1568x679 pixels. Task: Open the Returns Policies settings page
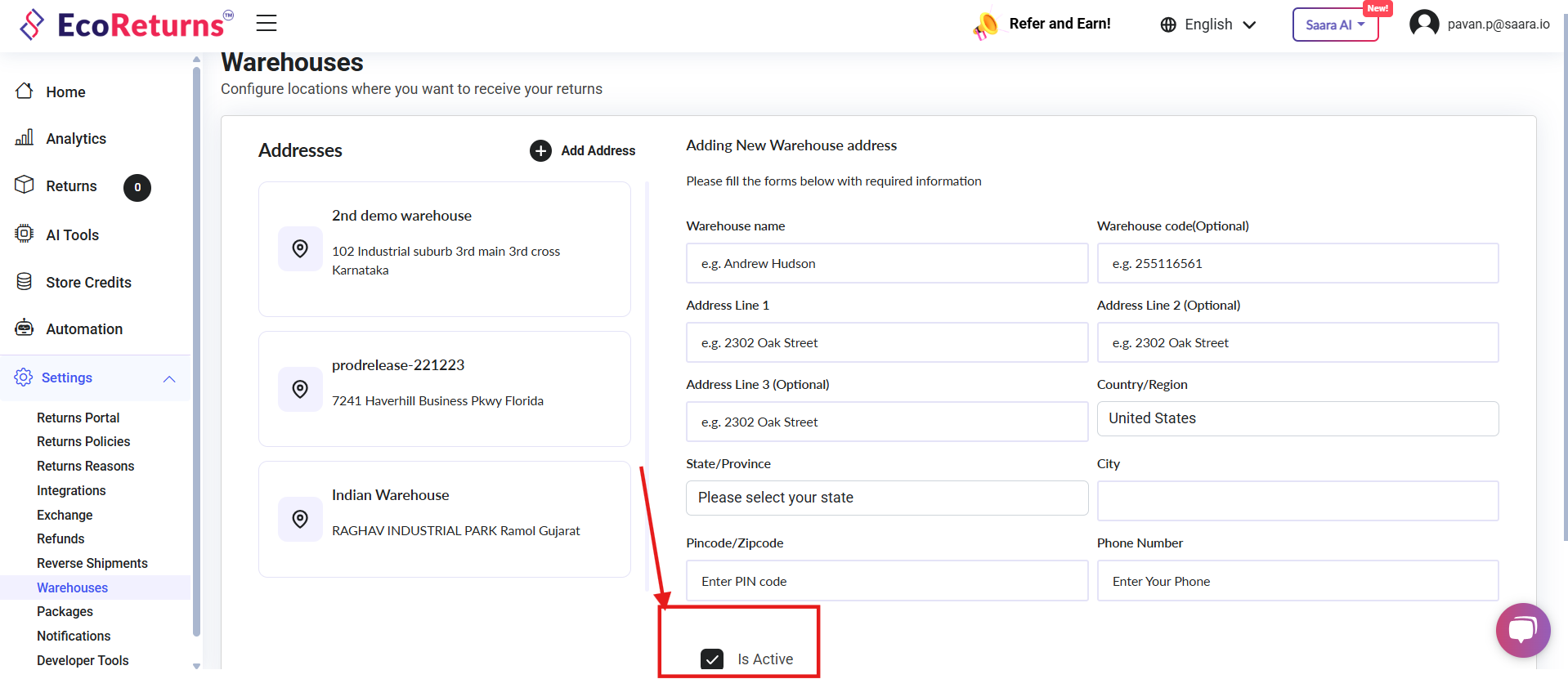tap(83, 441)
